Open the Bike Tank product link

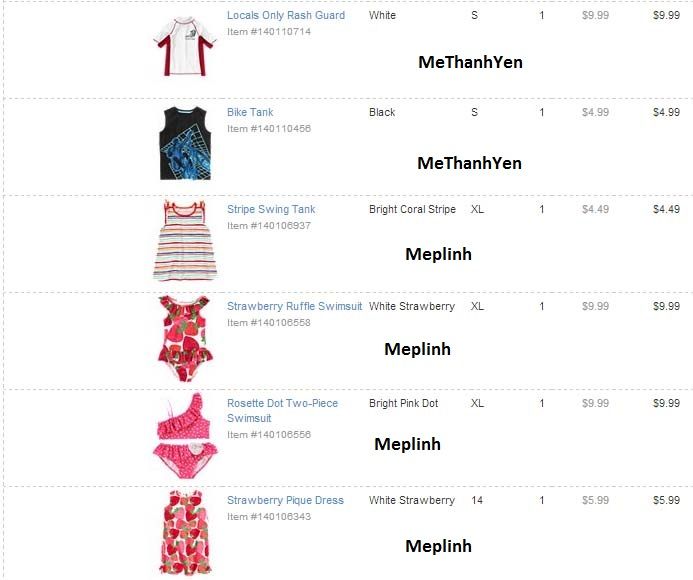pyautogui.click(x=250, y=112)
